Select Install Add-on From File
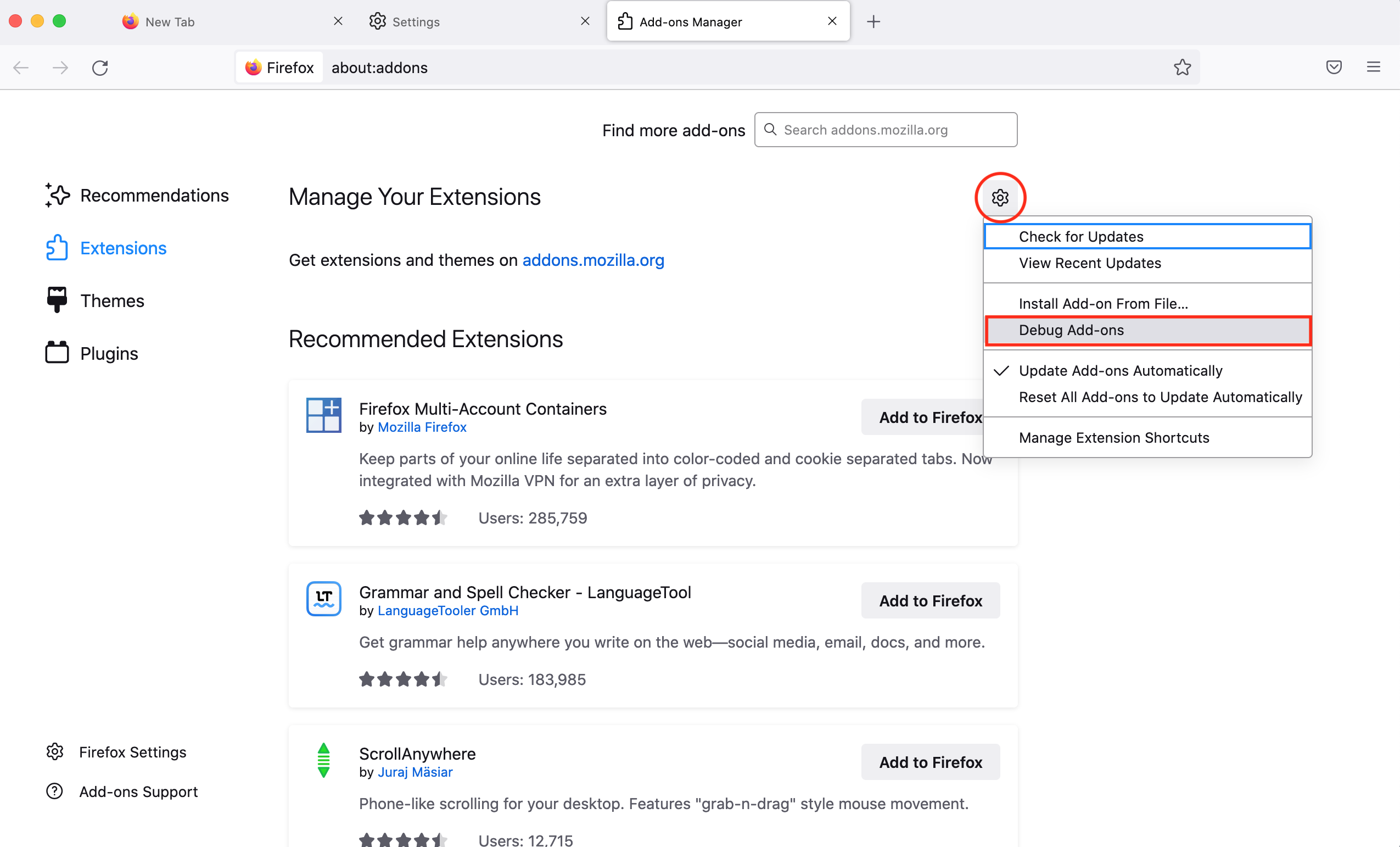The image size is (1400, 847). click(x=1148, y=304)
